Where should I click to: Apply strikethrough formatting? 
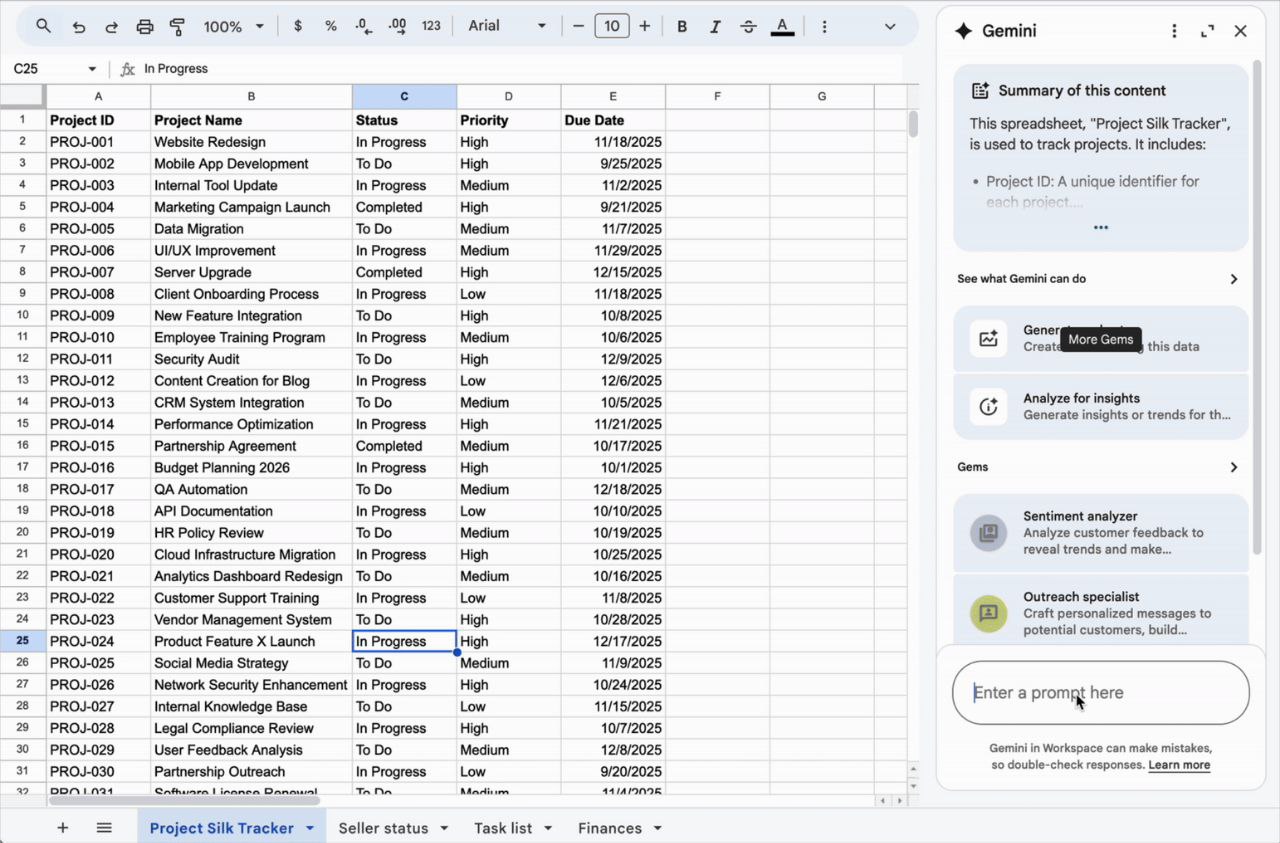[748, 27]
